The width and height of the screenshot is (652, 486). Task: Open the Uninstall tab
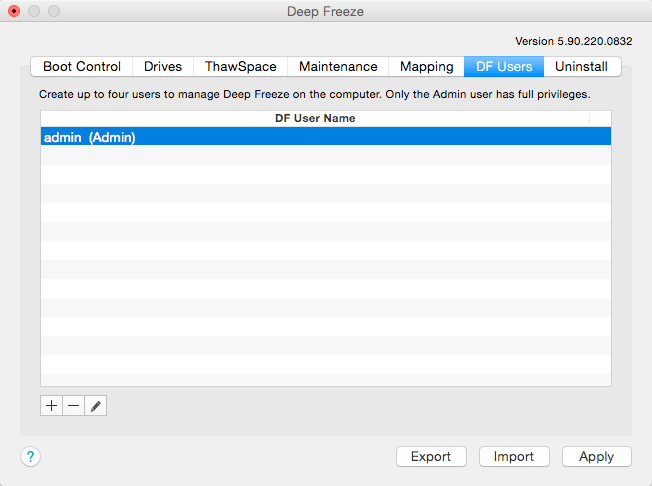(582, 67)
